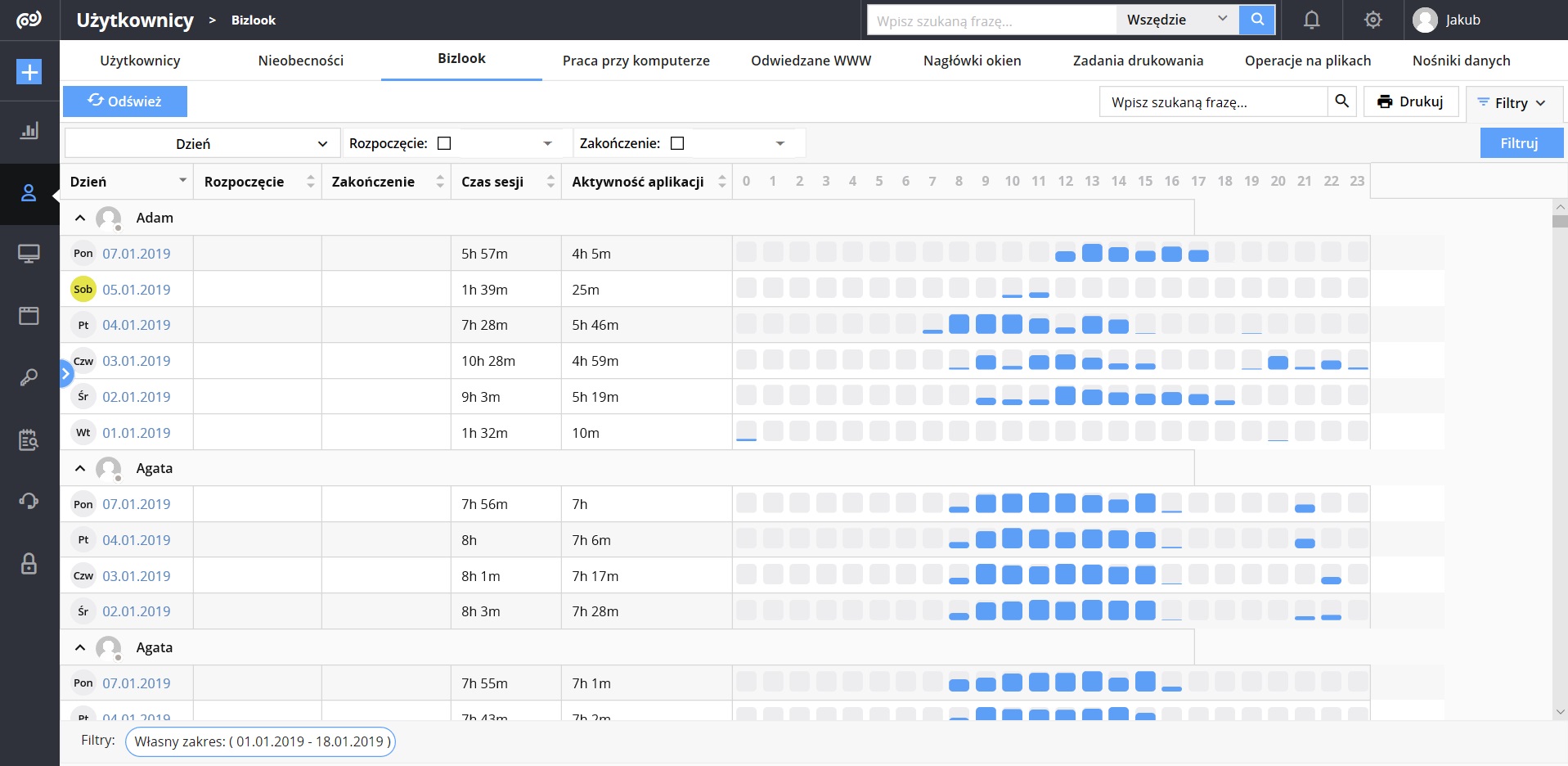1568x766 pixels.
Task: Switch to Praca przy komputerze tab
Action: pos(636,61)
